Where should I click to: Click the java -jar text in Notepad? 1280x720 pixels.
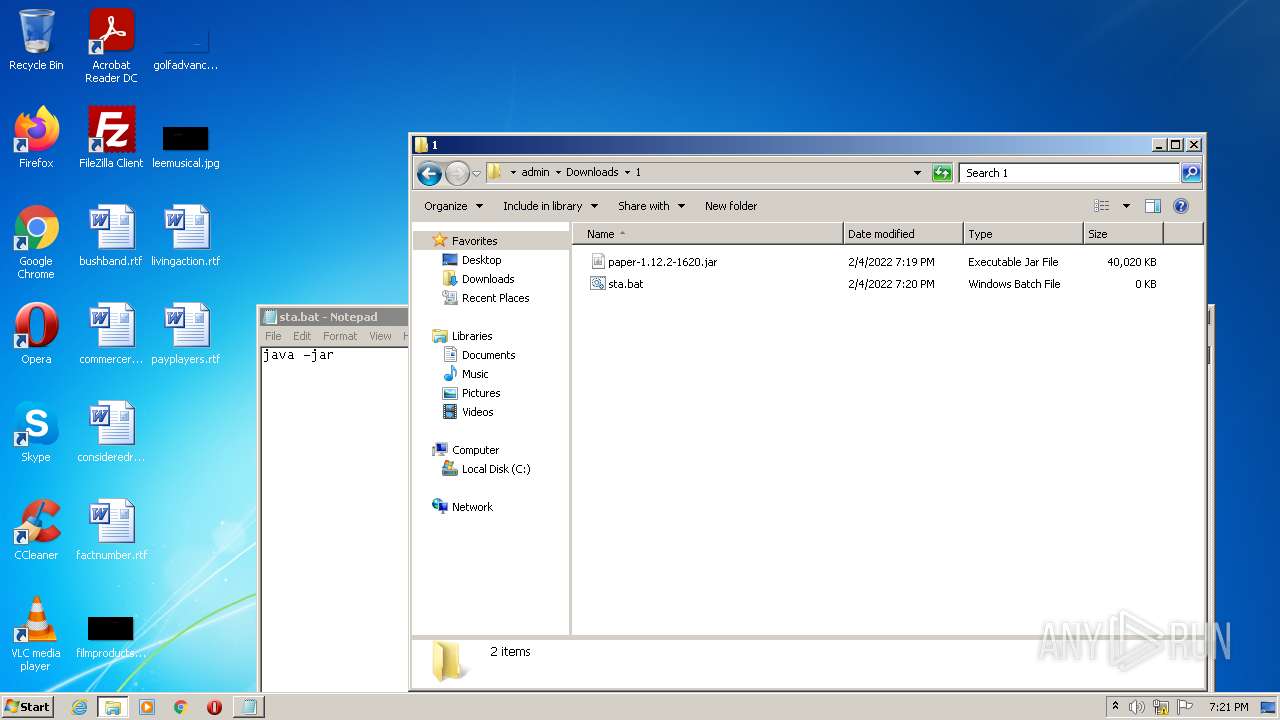[298, 355]
